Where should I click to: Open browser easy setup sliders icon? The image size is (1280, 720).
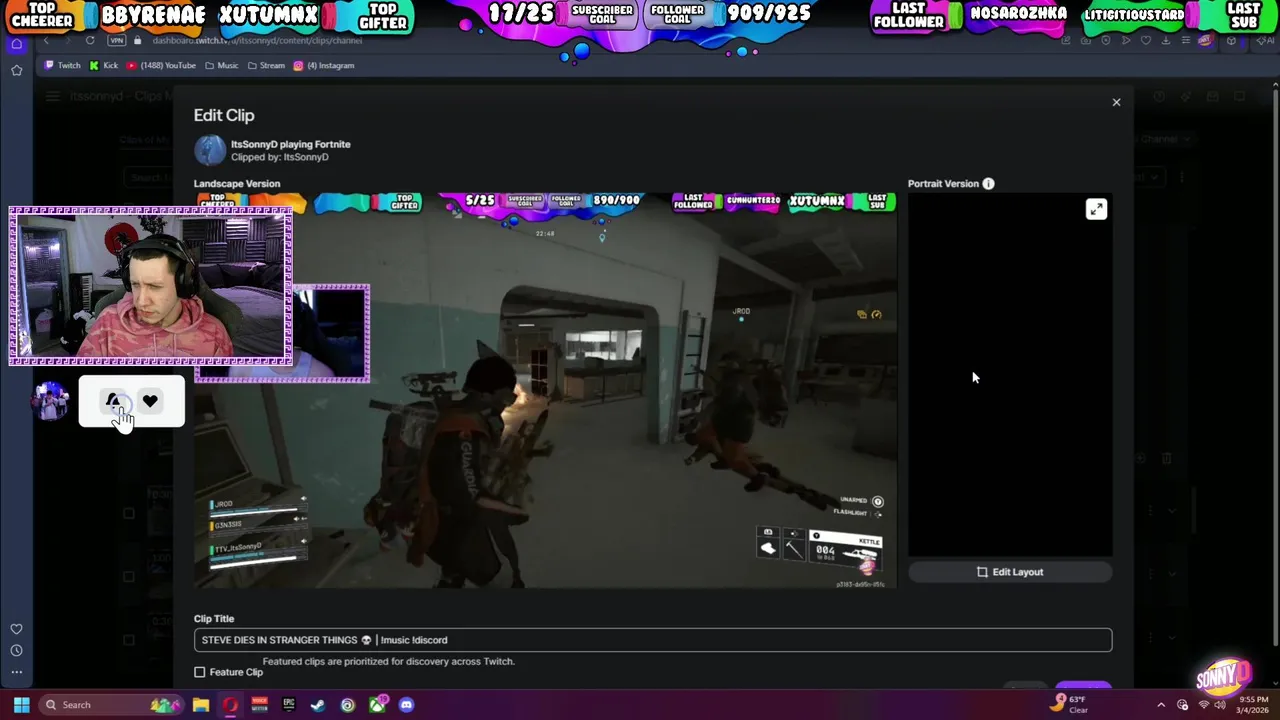click(x=1186, y=41)
